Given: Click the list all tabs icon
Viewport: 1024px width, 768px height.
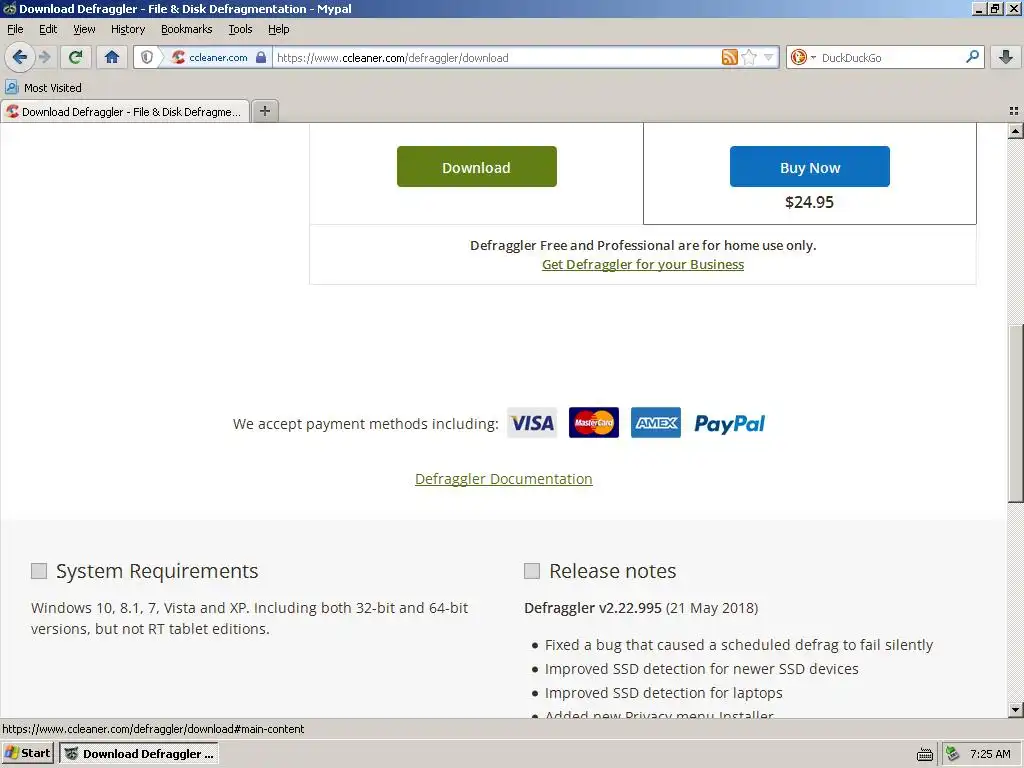Looking at the screenshot, I should tap(1014, 111).
